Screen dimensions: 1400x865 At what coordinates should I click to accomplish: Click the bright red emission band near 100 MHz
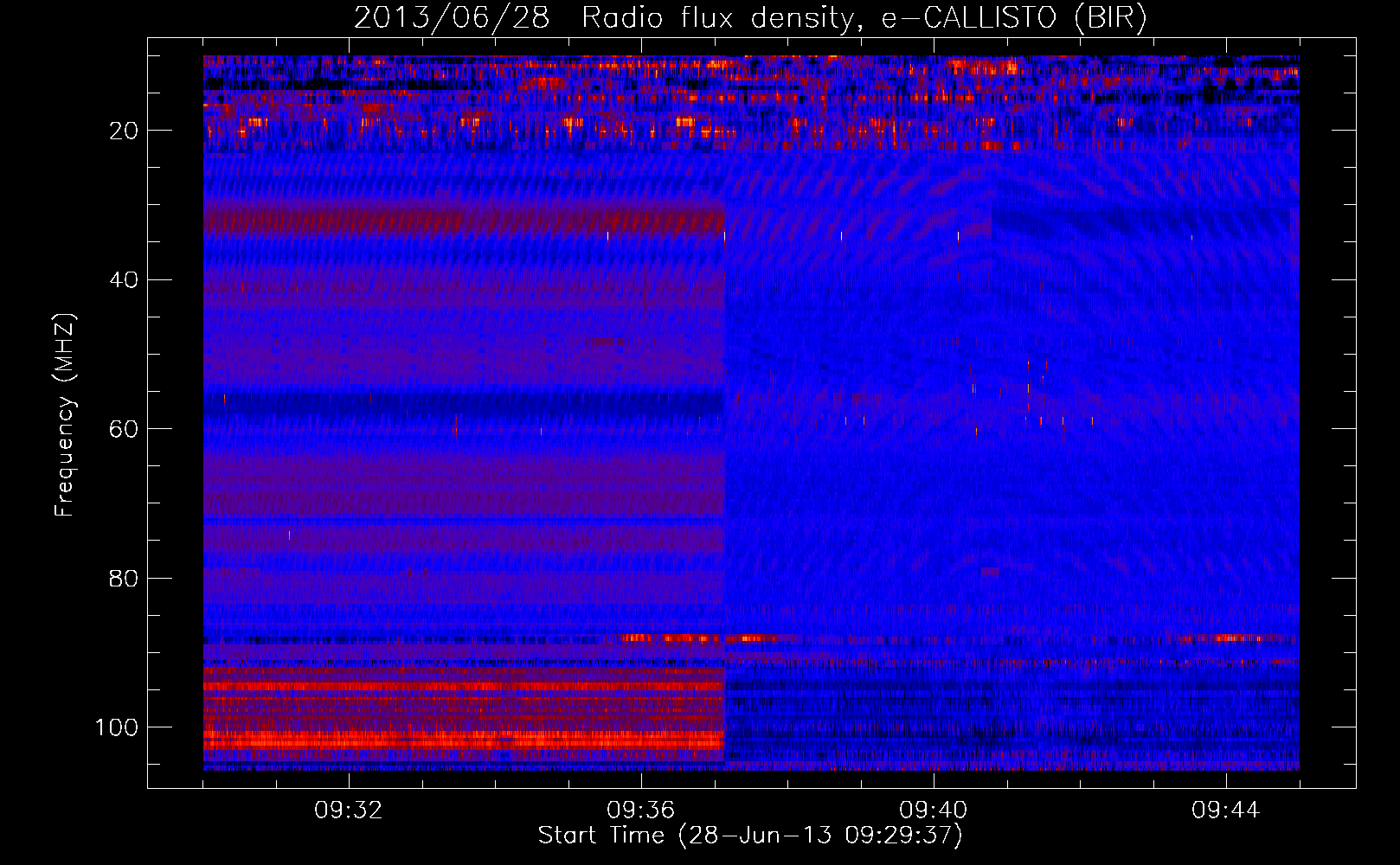click(x=464, y=740)
